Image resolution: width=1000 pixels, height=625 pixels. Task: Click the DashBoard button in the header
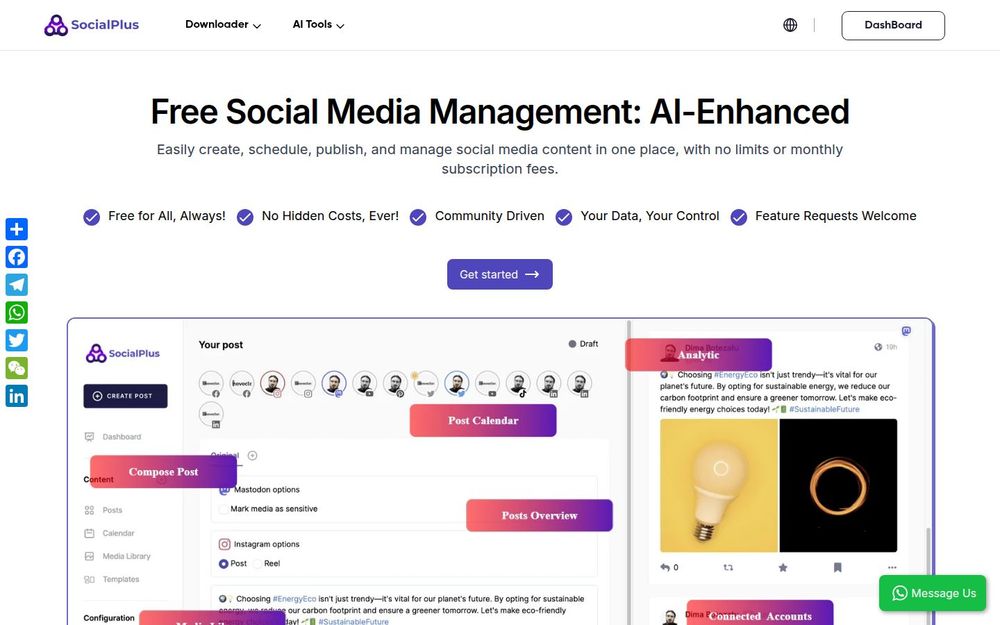893,26
